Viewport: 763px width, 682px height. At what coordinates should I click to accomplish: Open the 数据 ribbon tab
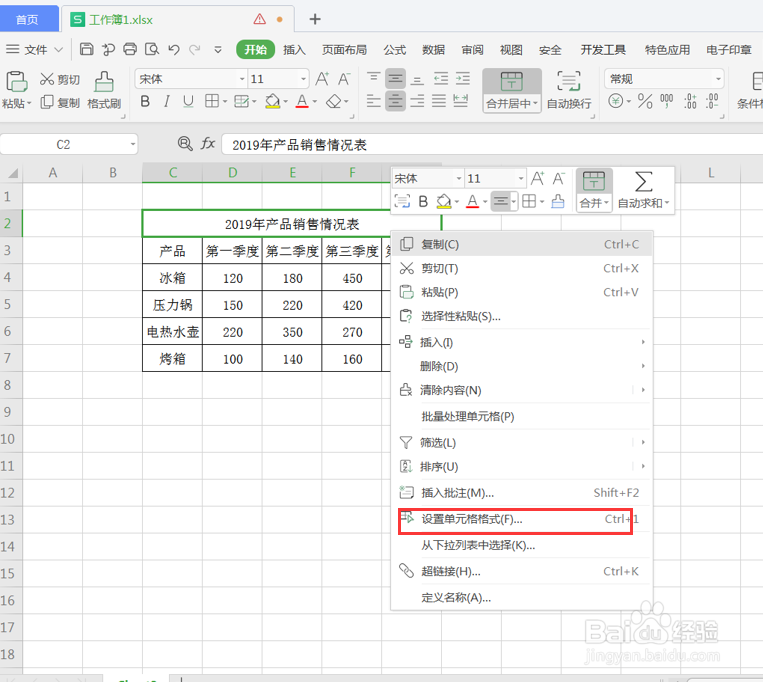pyautogui.click(x=434, y=50)
